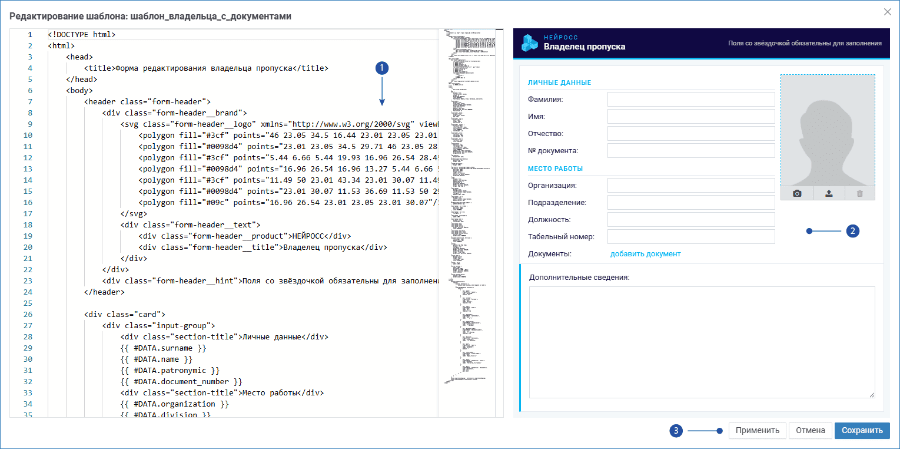Screen dimensions: 900x449
Task: Click the Отмена button
Action: (810, 430)
